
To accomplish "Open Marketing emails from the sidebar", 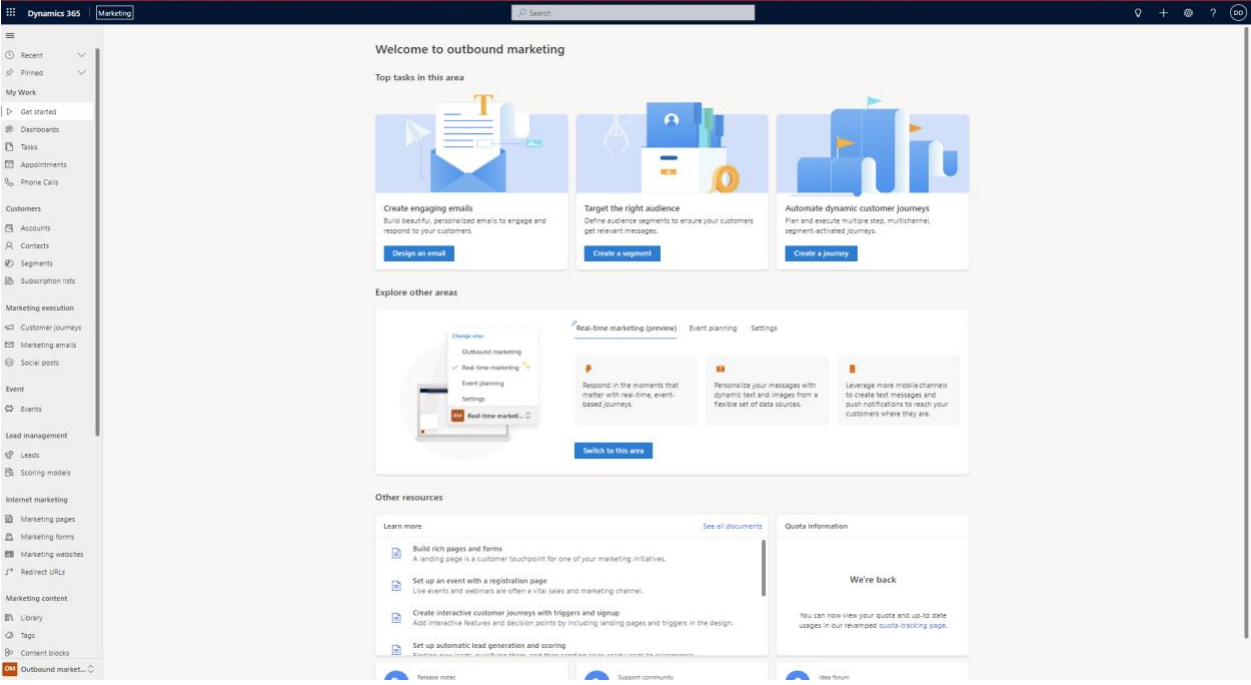I will click(x=48, y=345).
